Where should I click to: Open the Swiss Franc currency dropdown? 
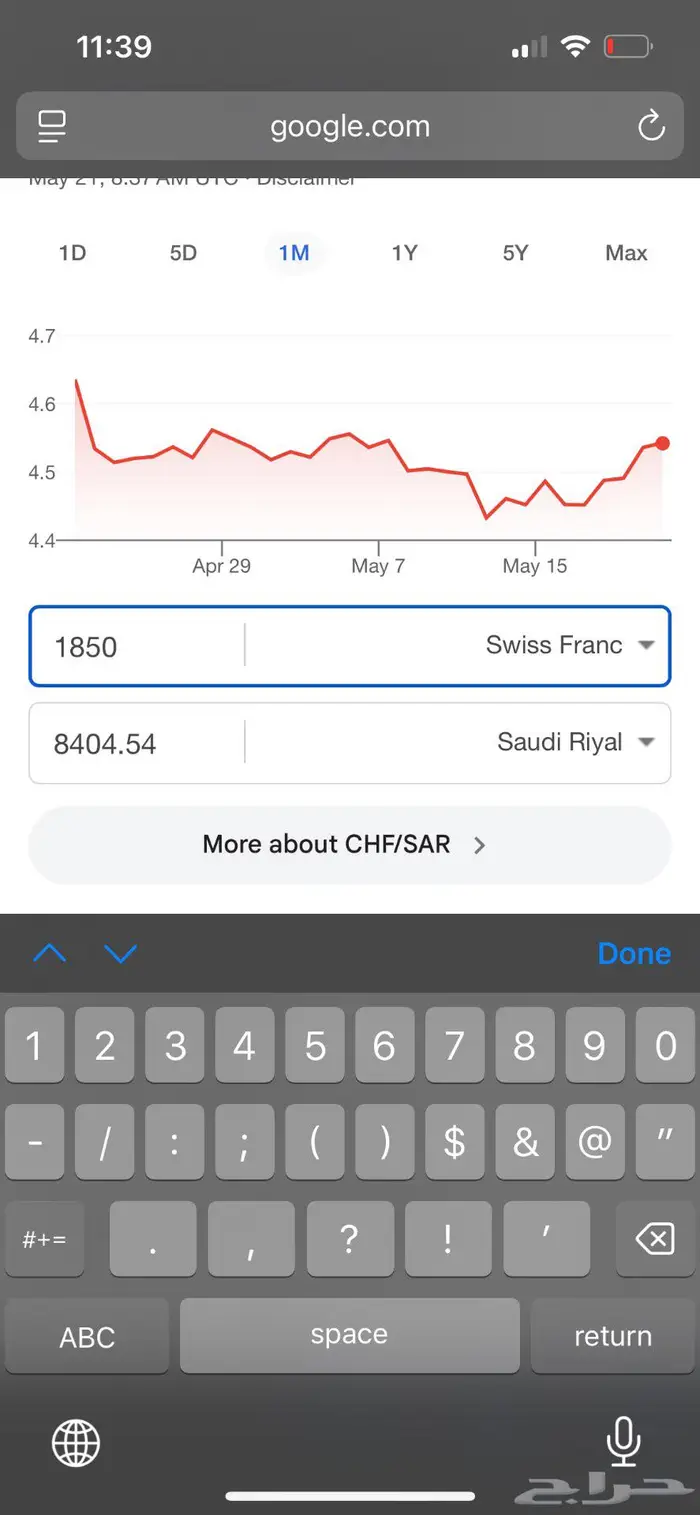(x=570, y=646)
